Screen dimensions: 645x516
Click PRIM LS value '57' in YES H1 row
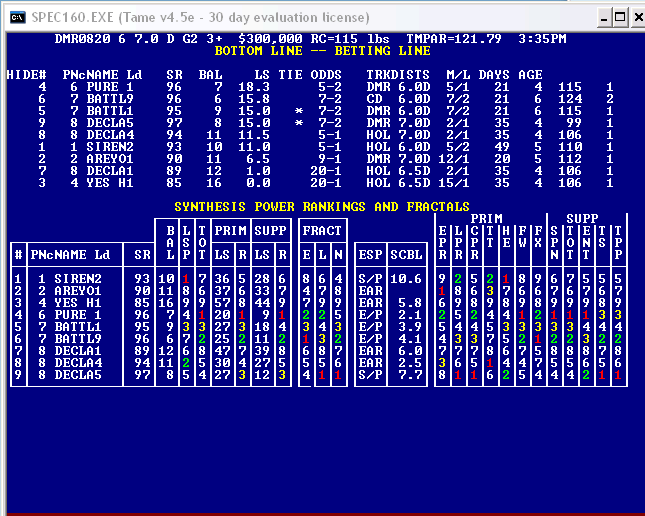click(x=222, y=302)
